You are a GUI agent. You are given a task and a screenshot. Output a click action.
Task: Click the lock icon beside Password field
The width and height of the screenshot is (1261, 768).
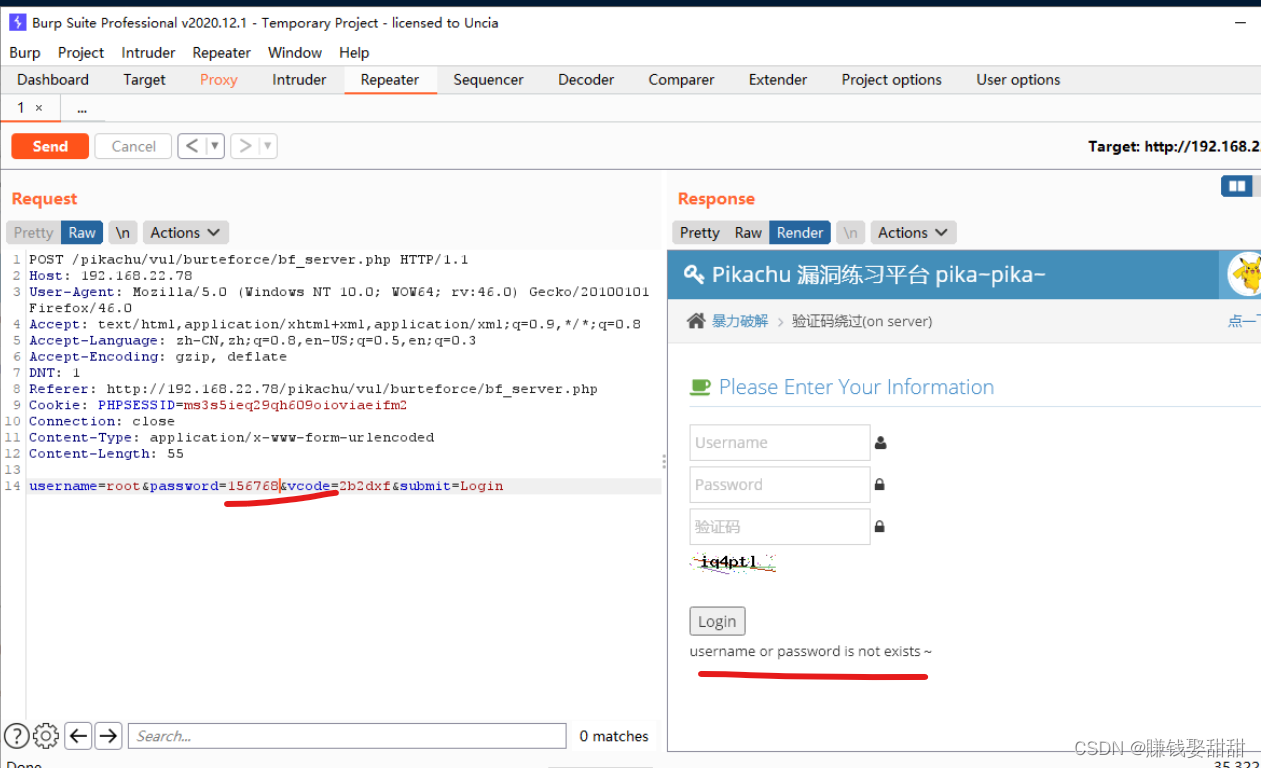(x=880, y=484)
